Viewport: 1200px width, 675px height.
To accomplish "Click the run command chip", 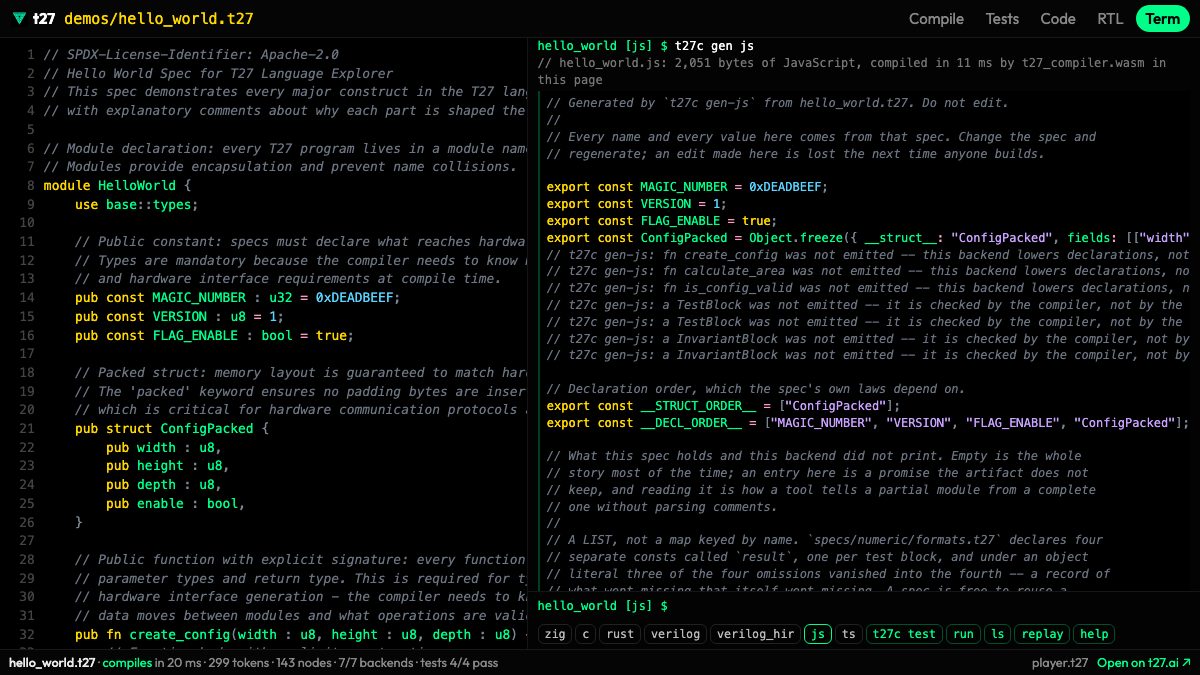I will point(963,634).
